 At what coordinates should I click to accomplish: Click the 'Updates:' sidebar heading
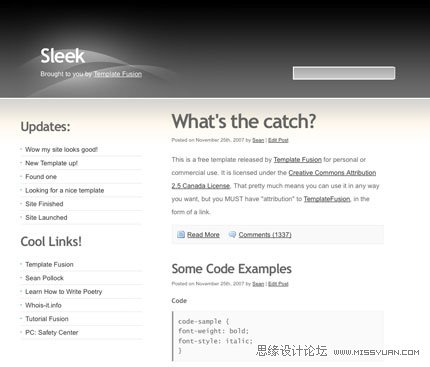click(x=45, y=127)
